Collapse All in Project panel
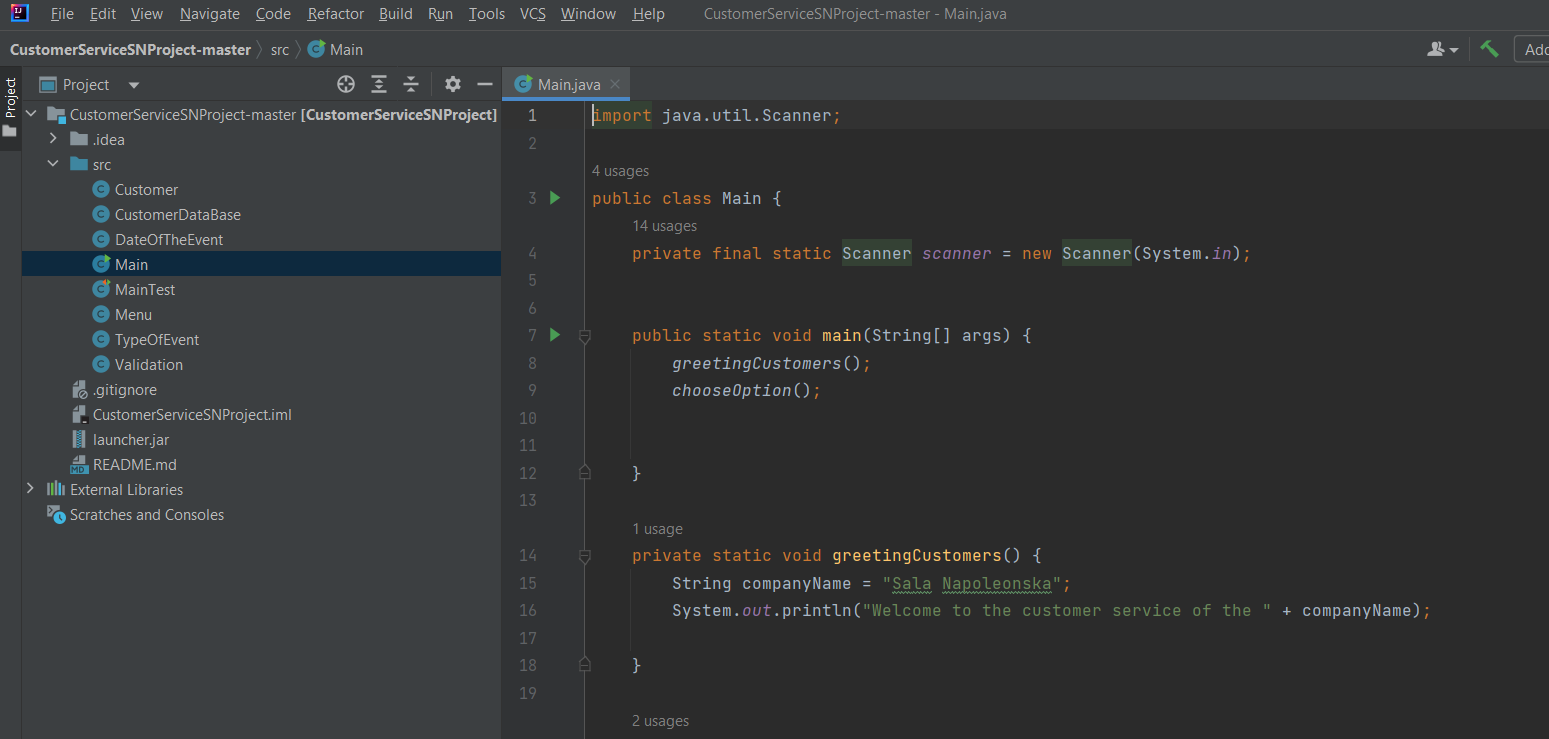Viewport: 1549px width, 739px height. (411, 84)
